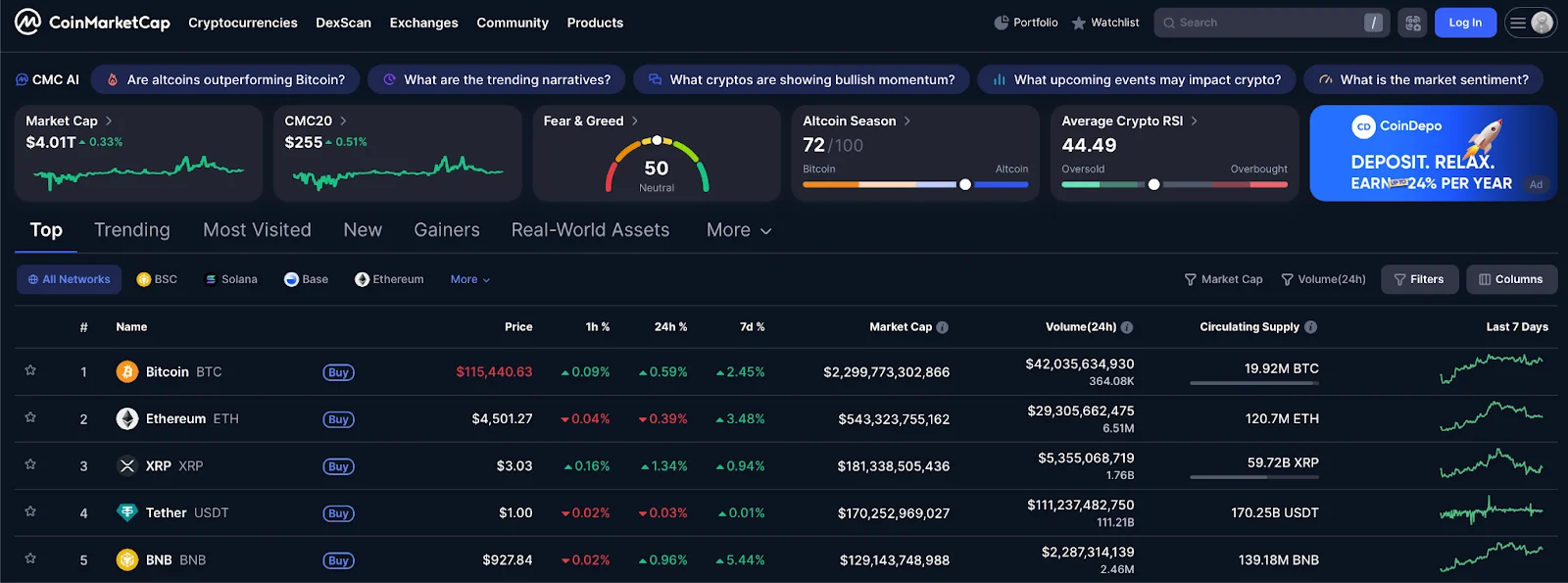Click the Ethereum coin icon in table
1568x583 pixels.
pos(127,419)
